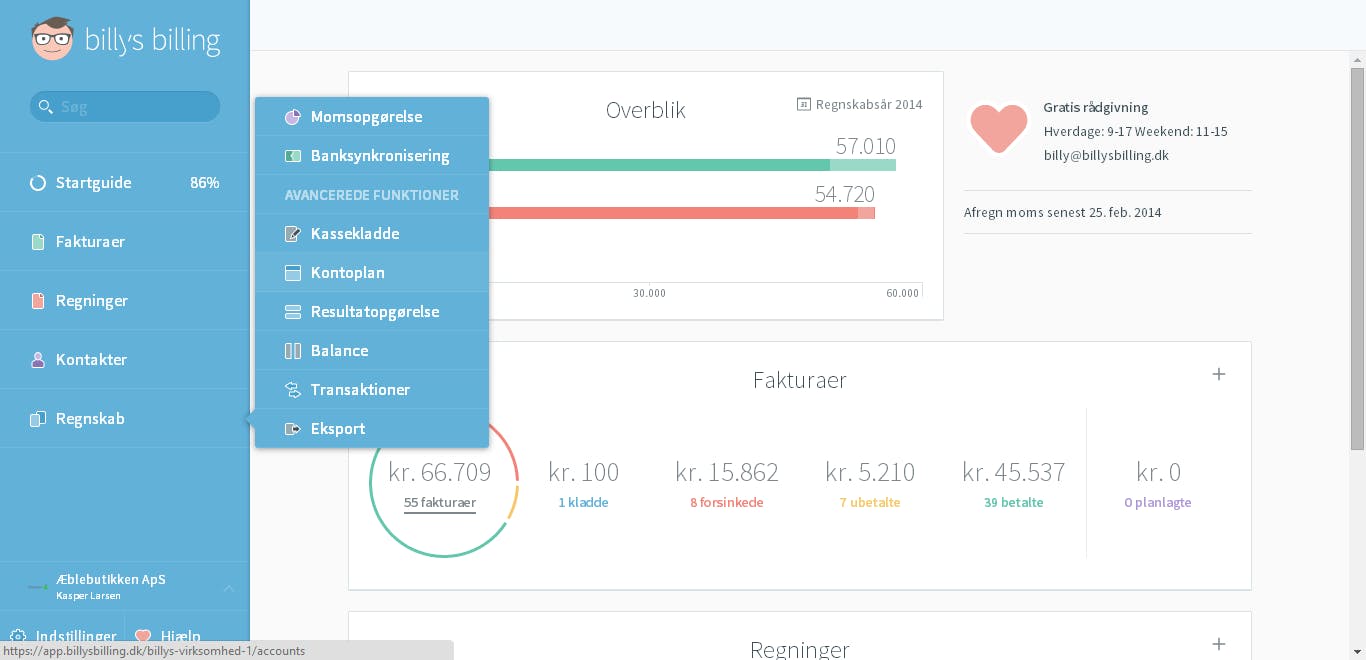Click the red Regninger document icon

click(38, 301)
